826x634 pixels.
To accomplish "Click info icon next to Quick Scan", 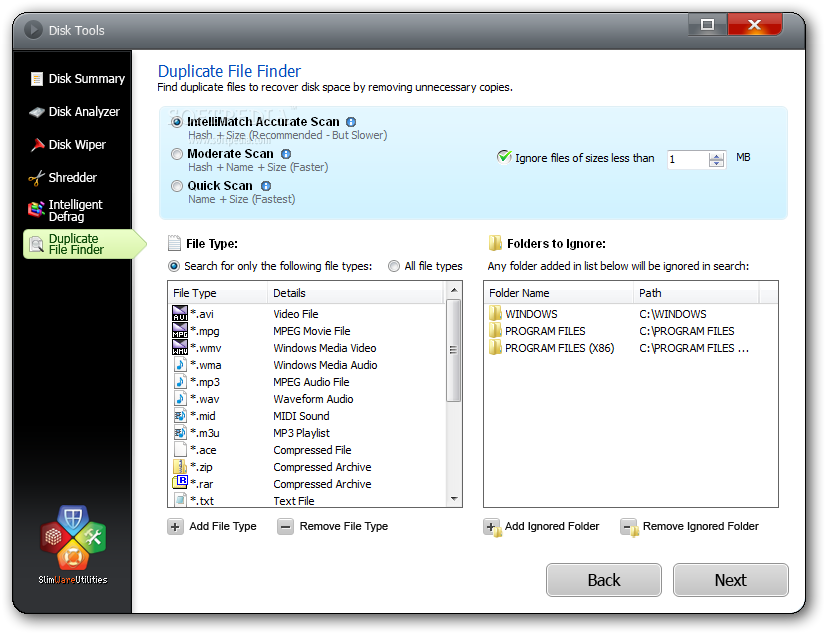I will click(x=266, y=186).
